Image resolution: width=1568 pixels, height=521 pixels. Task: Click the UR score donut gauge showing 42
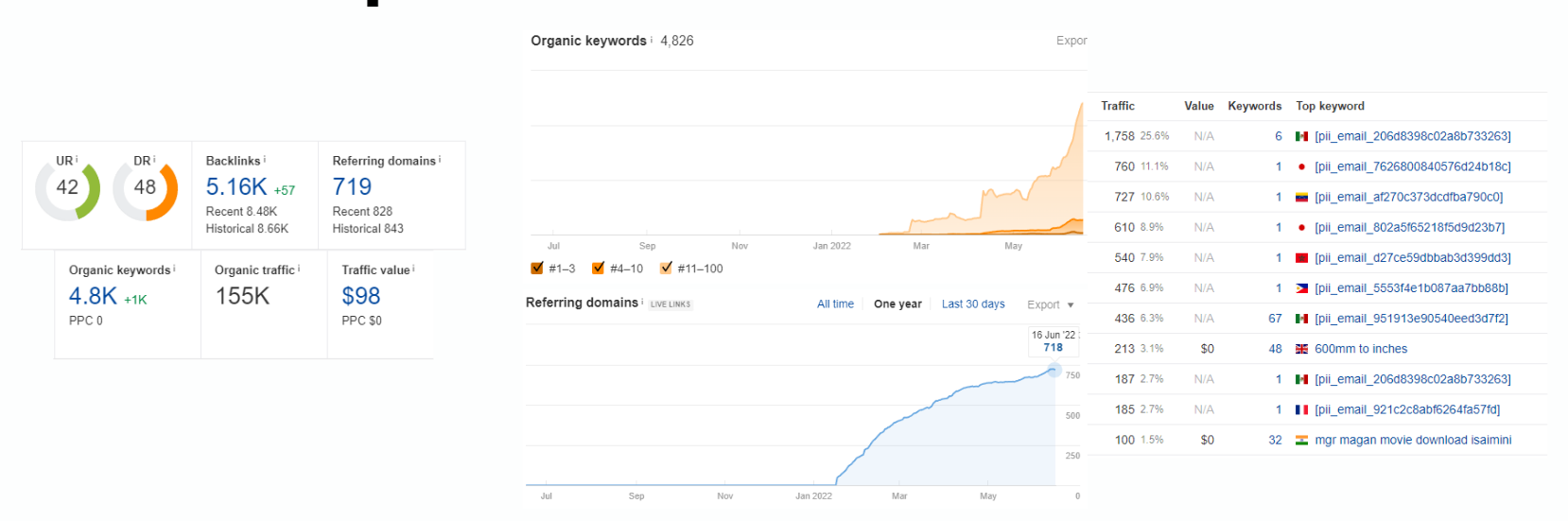pos(67,188)
